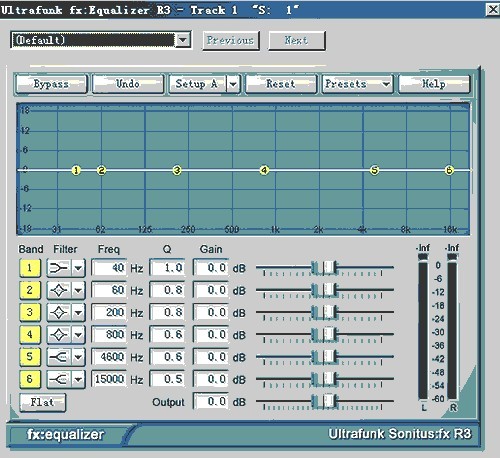500x458 pixels.
Task: Click the 40 Hz frequency field
Action: click(109, 268)
